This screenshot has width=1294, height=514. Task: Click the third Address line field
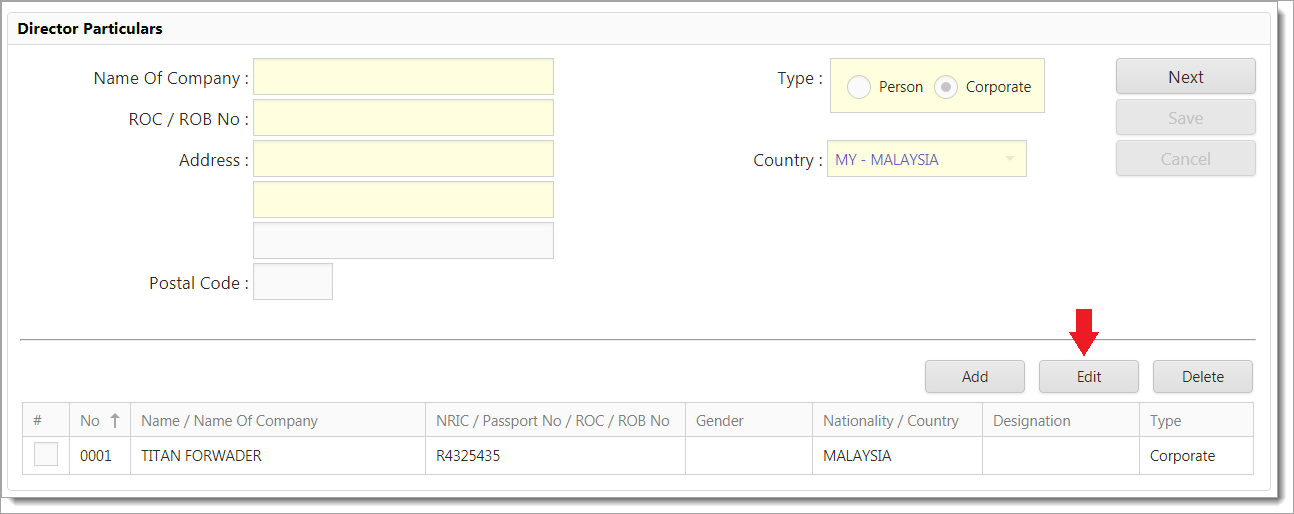pos(403,241)
